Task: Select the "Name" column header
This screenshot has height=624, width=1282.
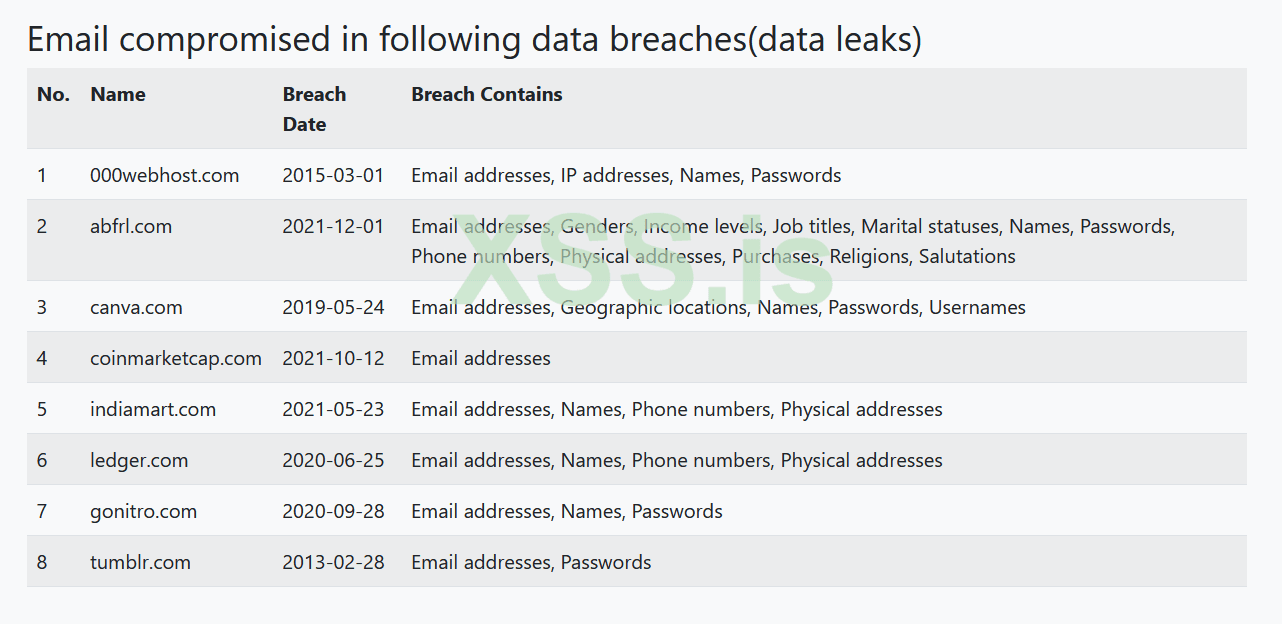Action: coord(118,95)
